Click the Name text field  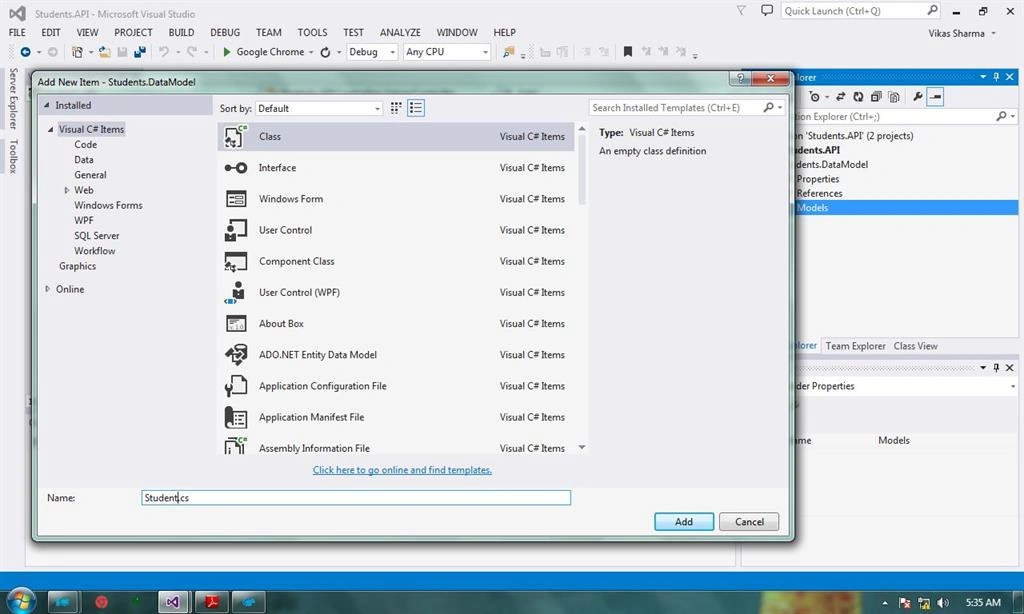coord(356,498)
